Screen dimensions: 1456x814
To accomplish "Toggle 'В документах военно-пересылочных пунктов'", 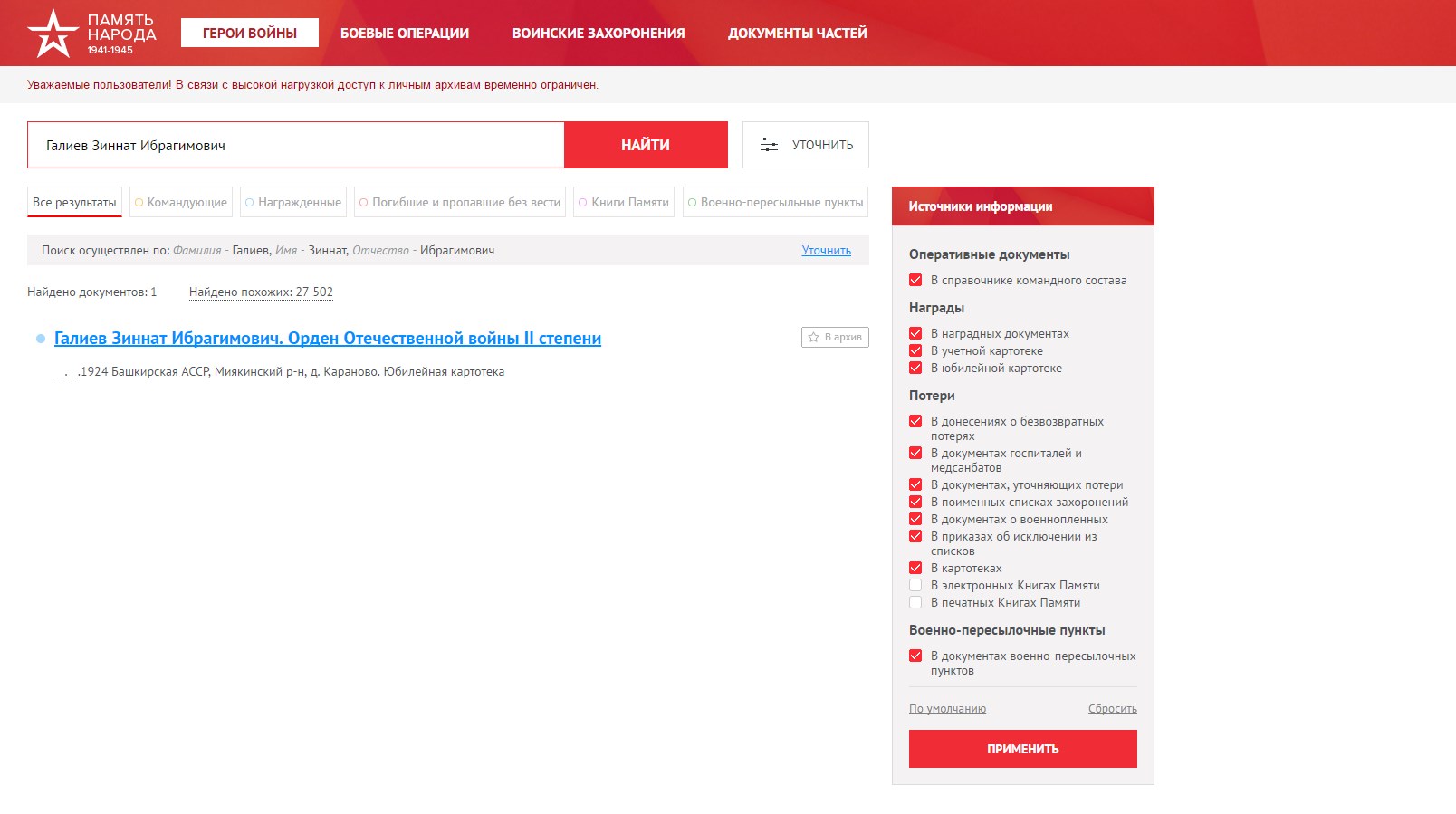I will point(915,656).
